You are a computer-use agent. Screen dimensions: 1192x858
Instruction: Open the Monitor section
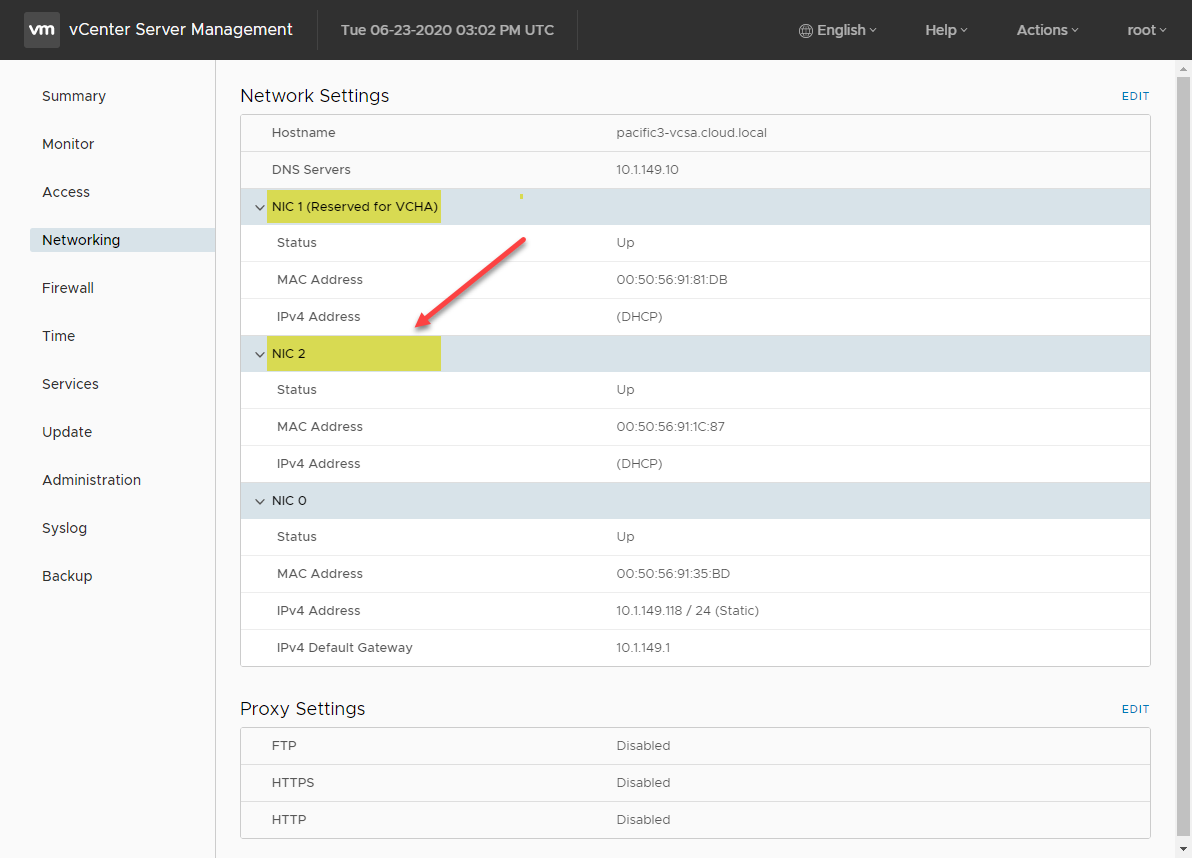coord(68,144)
